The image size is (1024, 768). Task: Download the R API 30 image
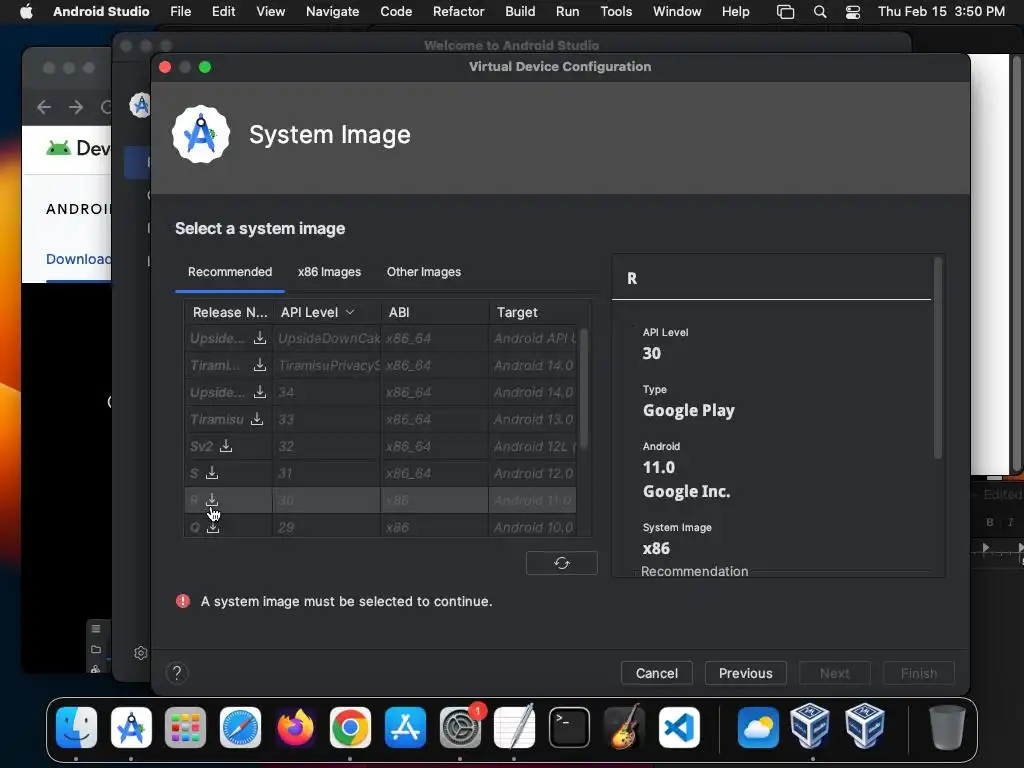pyautogui.click(x=212, y=500)
